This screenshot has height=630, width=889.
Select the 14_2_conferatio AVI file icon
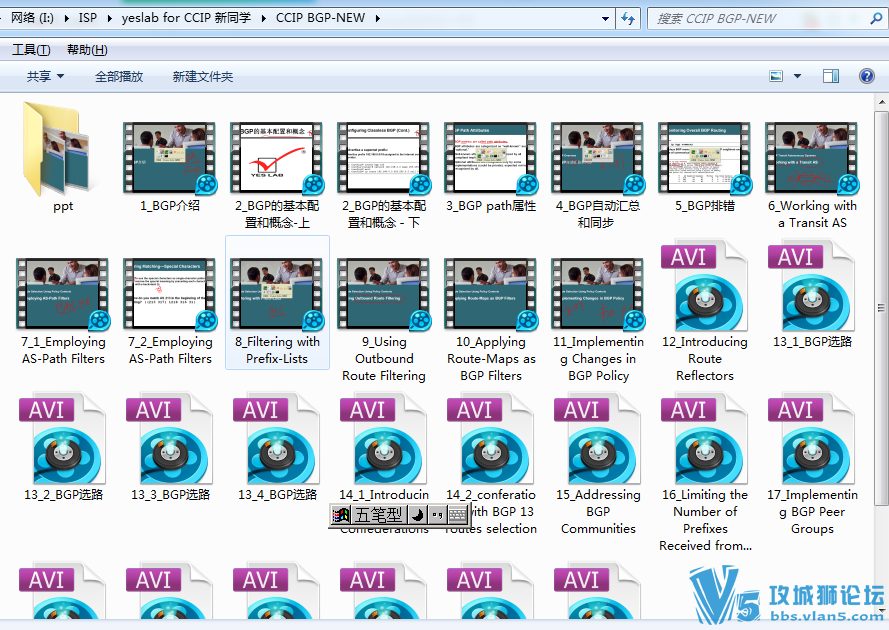click(491, 439)
